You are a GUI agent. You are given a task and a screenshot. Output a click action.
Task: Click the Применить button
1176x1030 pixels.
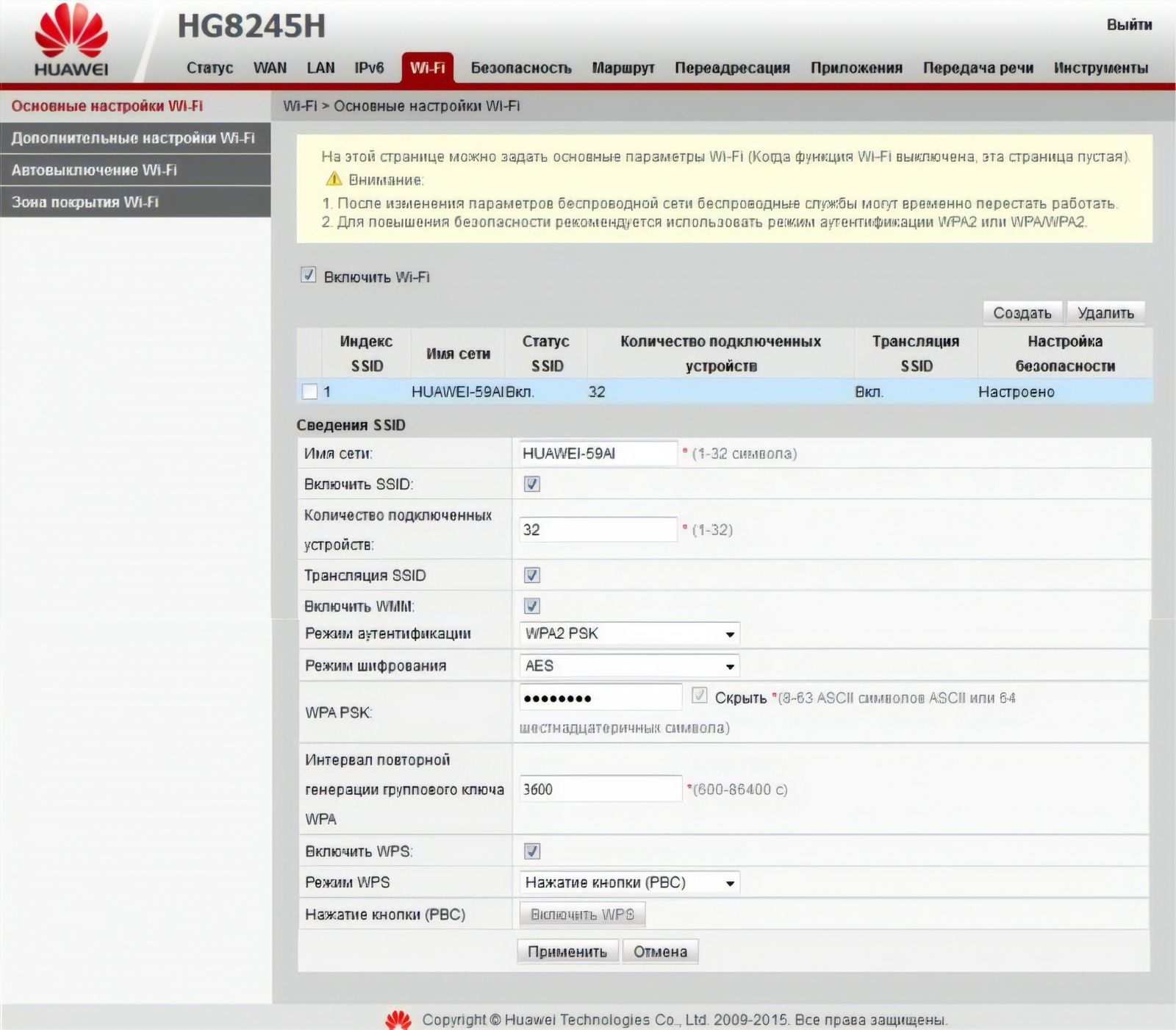click(x=567, y=951)
